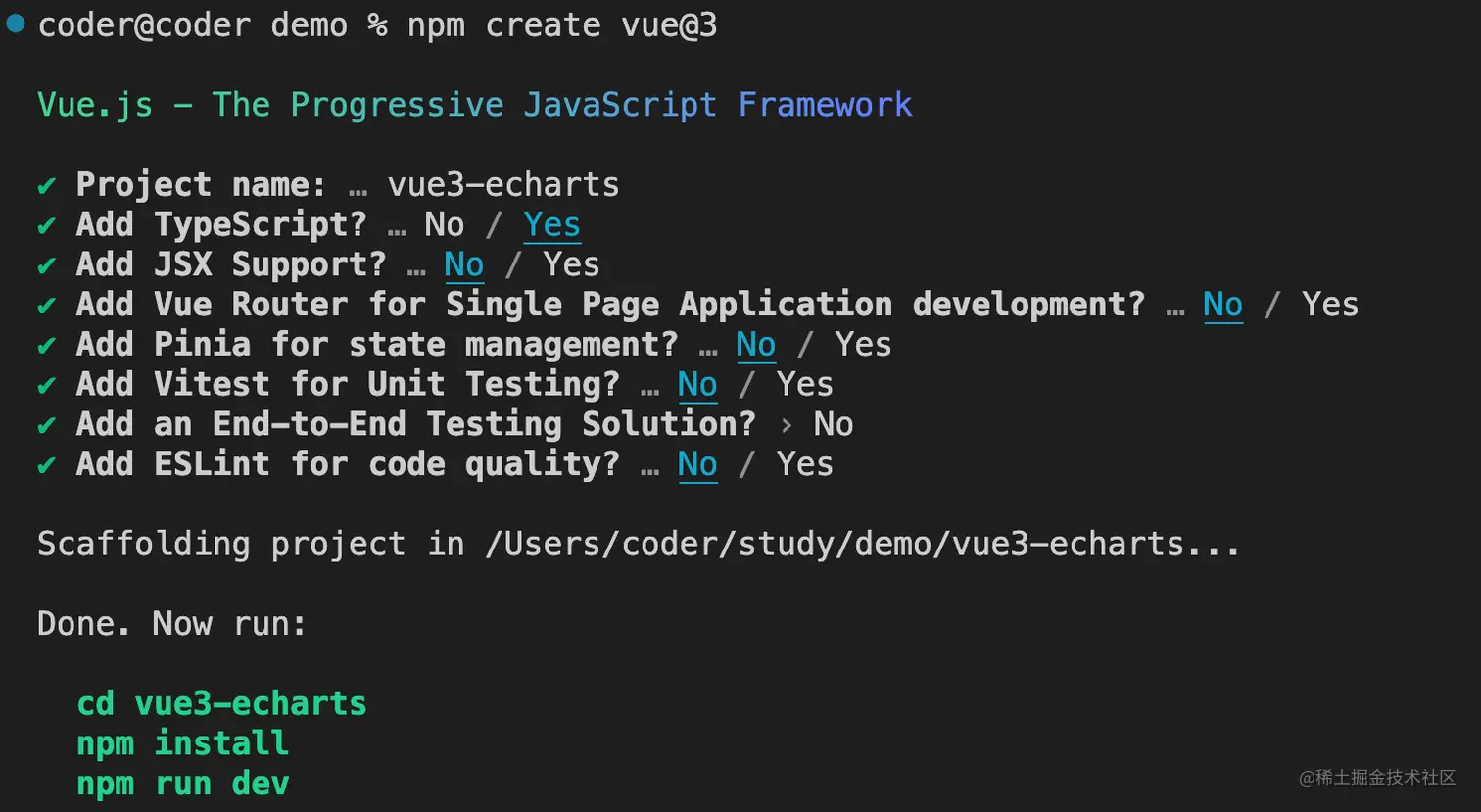Select underlined 'Yes' on Add TypeScript line
Image resolution: width=1481 pixels, height=812 pixels.
point(551,225)
